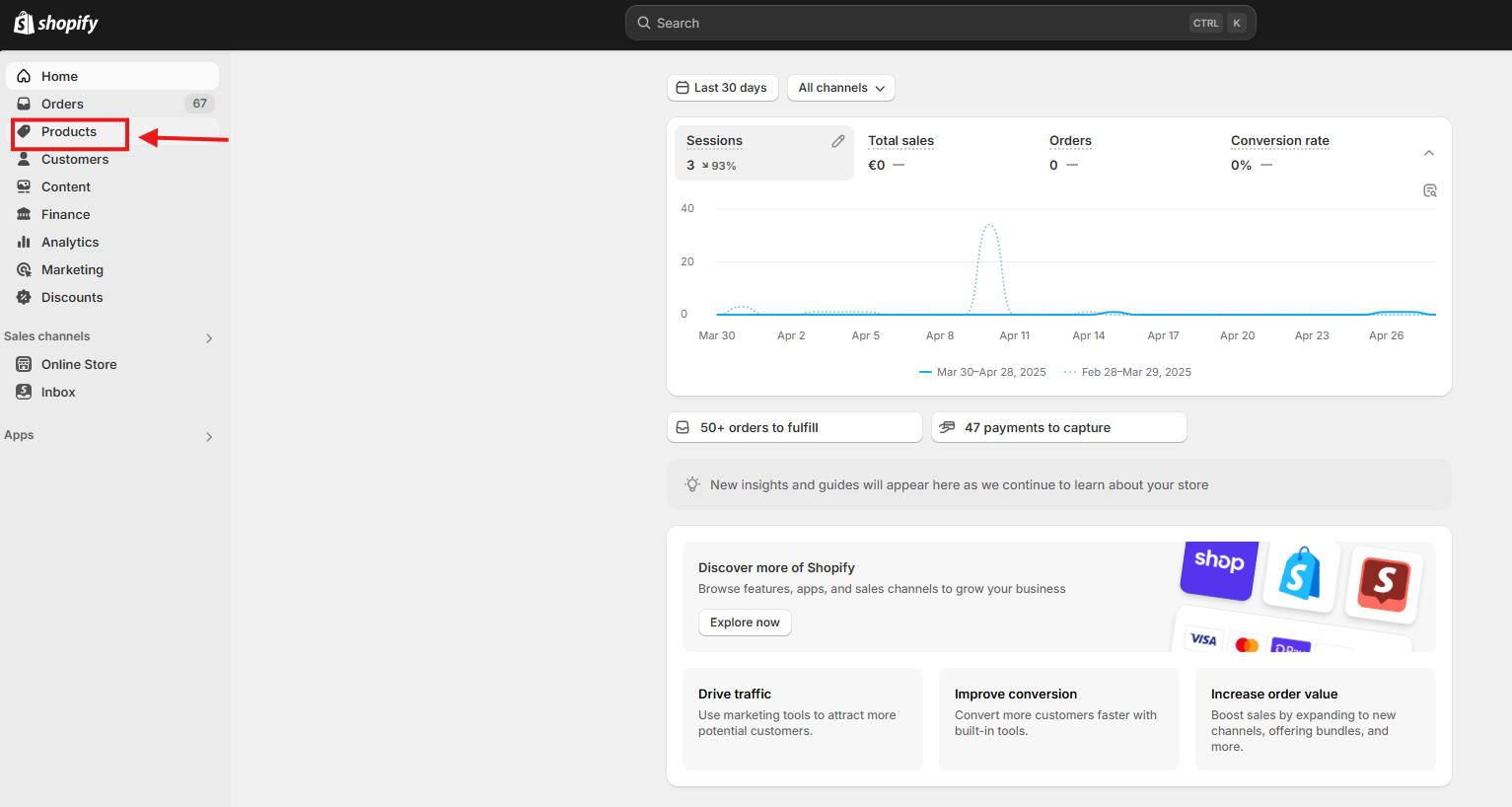The height and width of the screenshot is (807, 1512).
Task: Focus the Search input field
Action: tap(941, 23)
